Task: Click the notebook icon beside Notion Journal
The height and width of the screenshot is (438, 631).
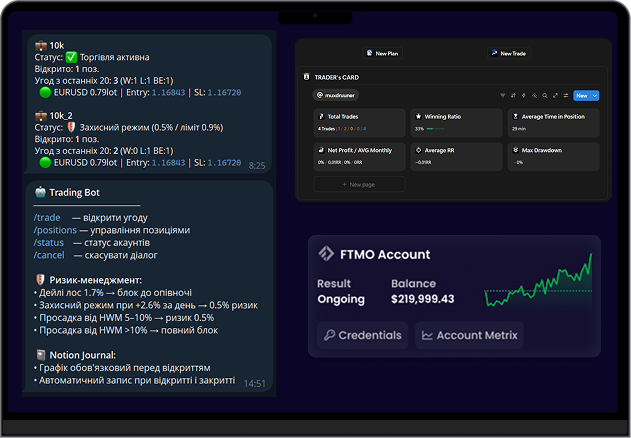Action: pos(40,355)
